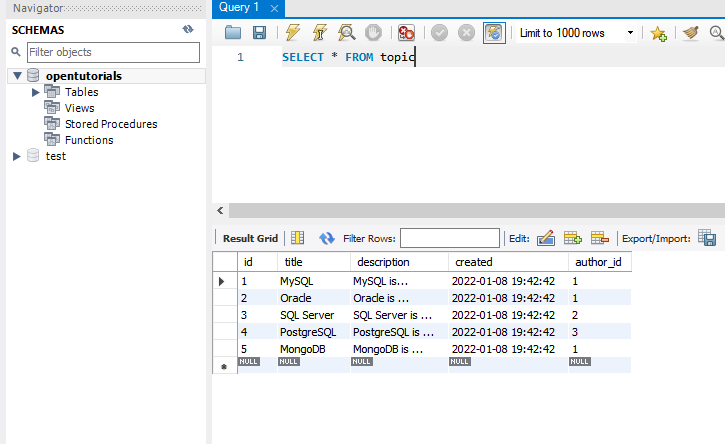
Task: Click the description column header
Action: tap(399, 262)
